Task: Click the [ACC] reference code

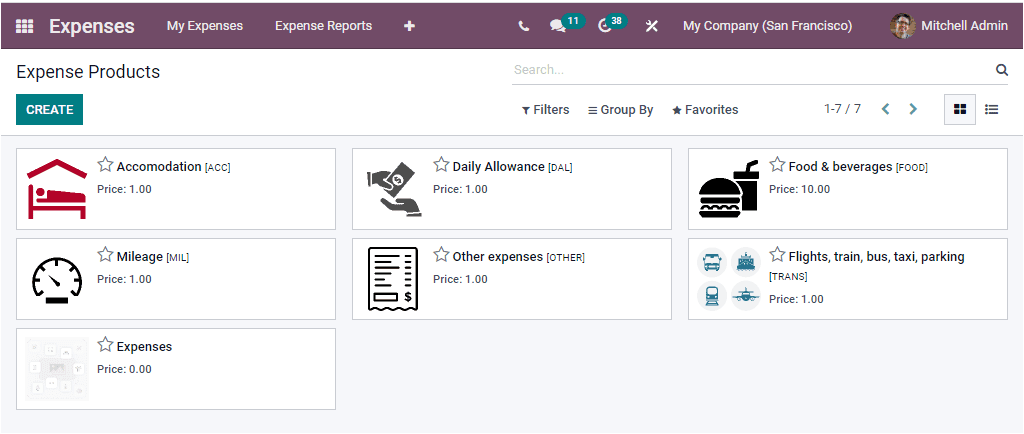Action: click(x=217, y=168)
